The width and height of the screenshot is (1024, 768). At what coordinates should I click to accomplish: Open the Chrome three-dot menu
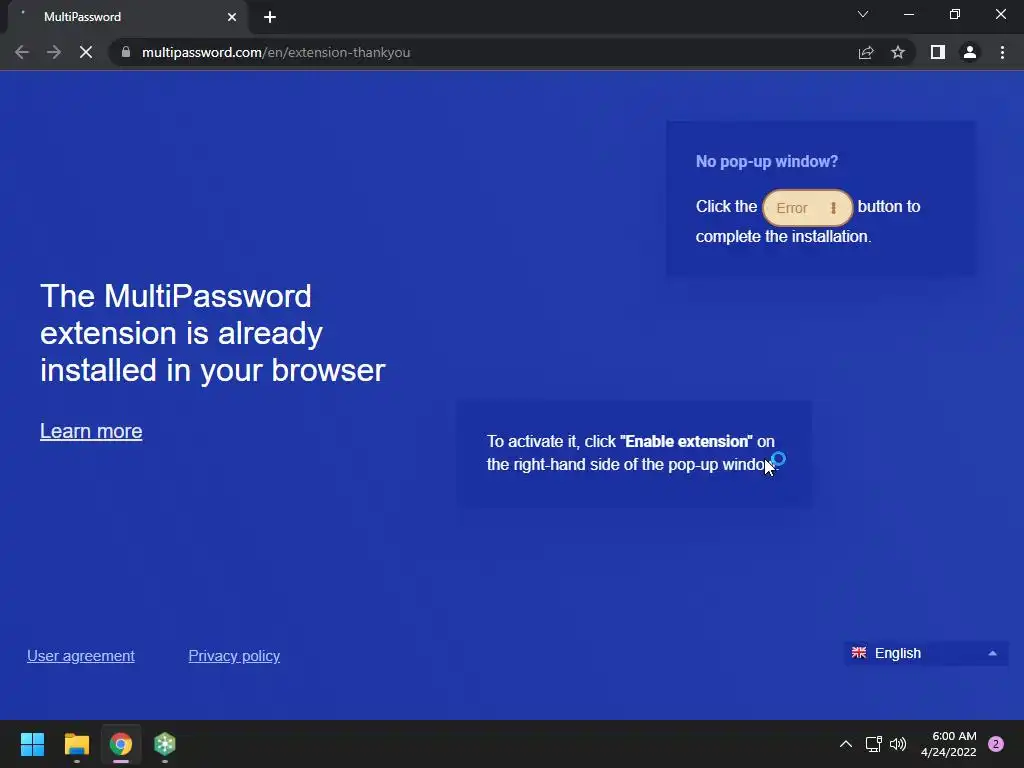1002,52
